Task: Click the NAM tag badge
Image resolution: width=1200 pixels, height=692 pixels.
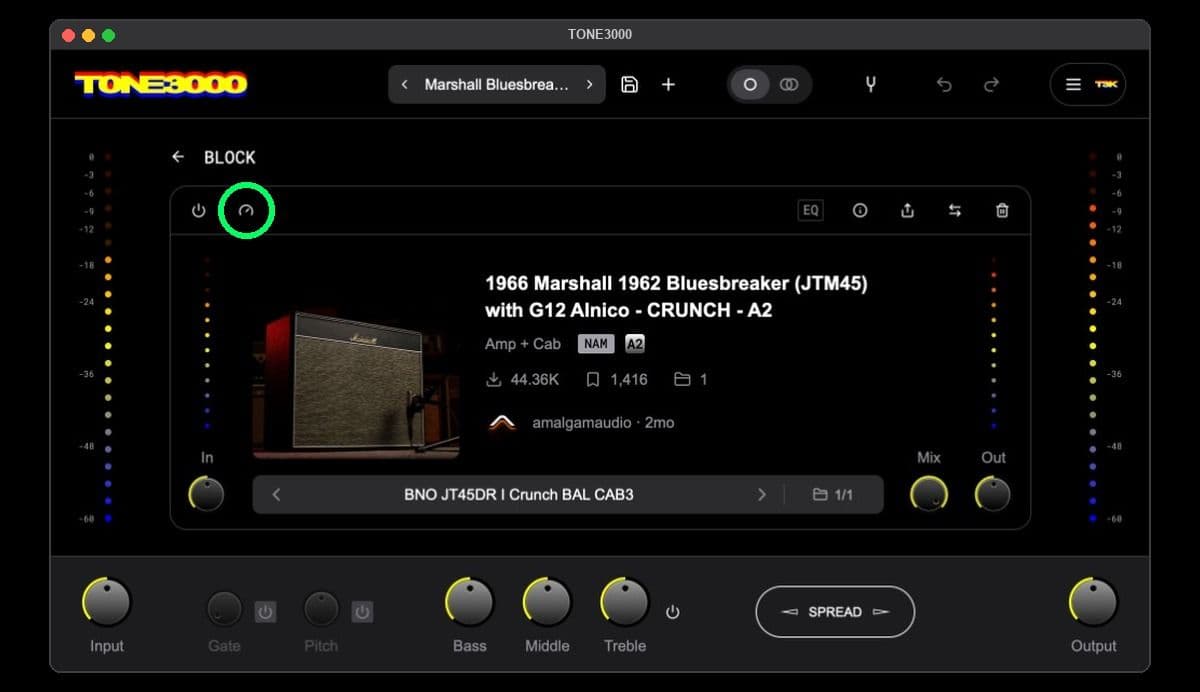Action: coord(596,344)
